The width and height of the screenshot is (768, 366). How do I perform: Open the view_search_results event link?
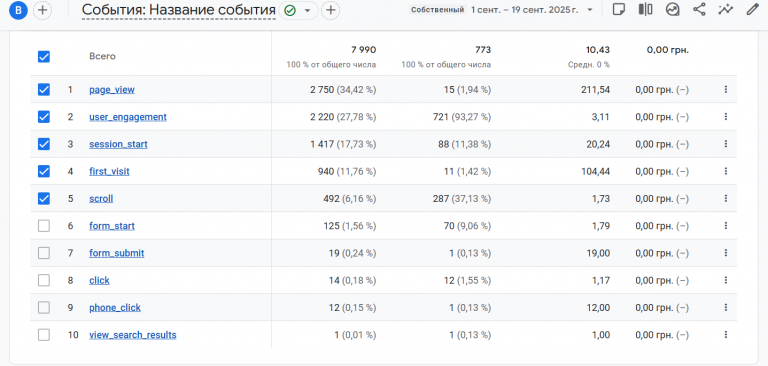coord(133,335)
